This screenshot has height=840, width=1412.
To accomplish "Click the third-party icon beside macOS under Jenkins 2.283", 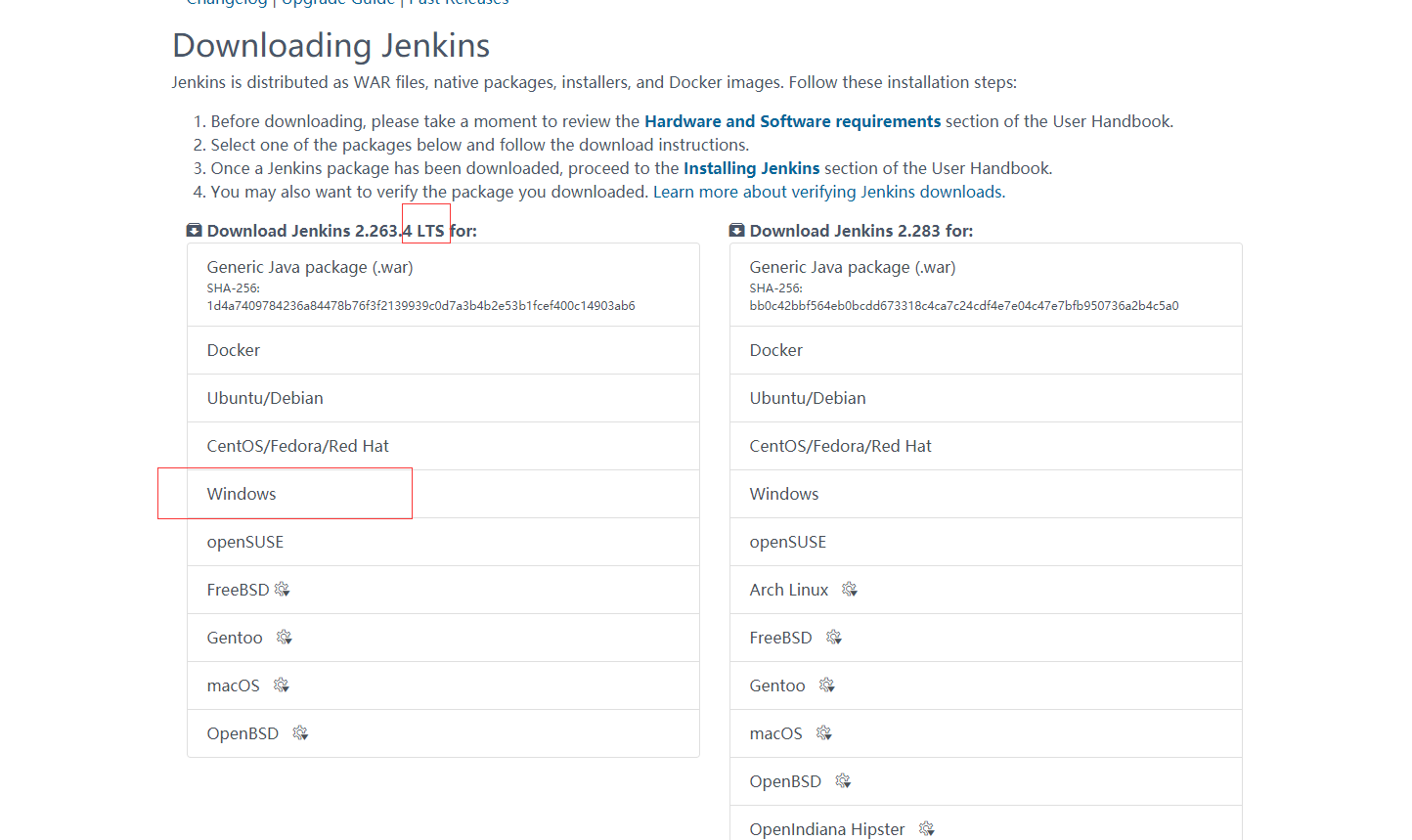I will pos(823,732).
